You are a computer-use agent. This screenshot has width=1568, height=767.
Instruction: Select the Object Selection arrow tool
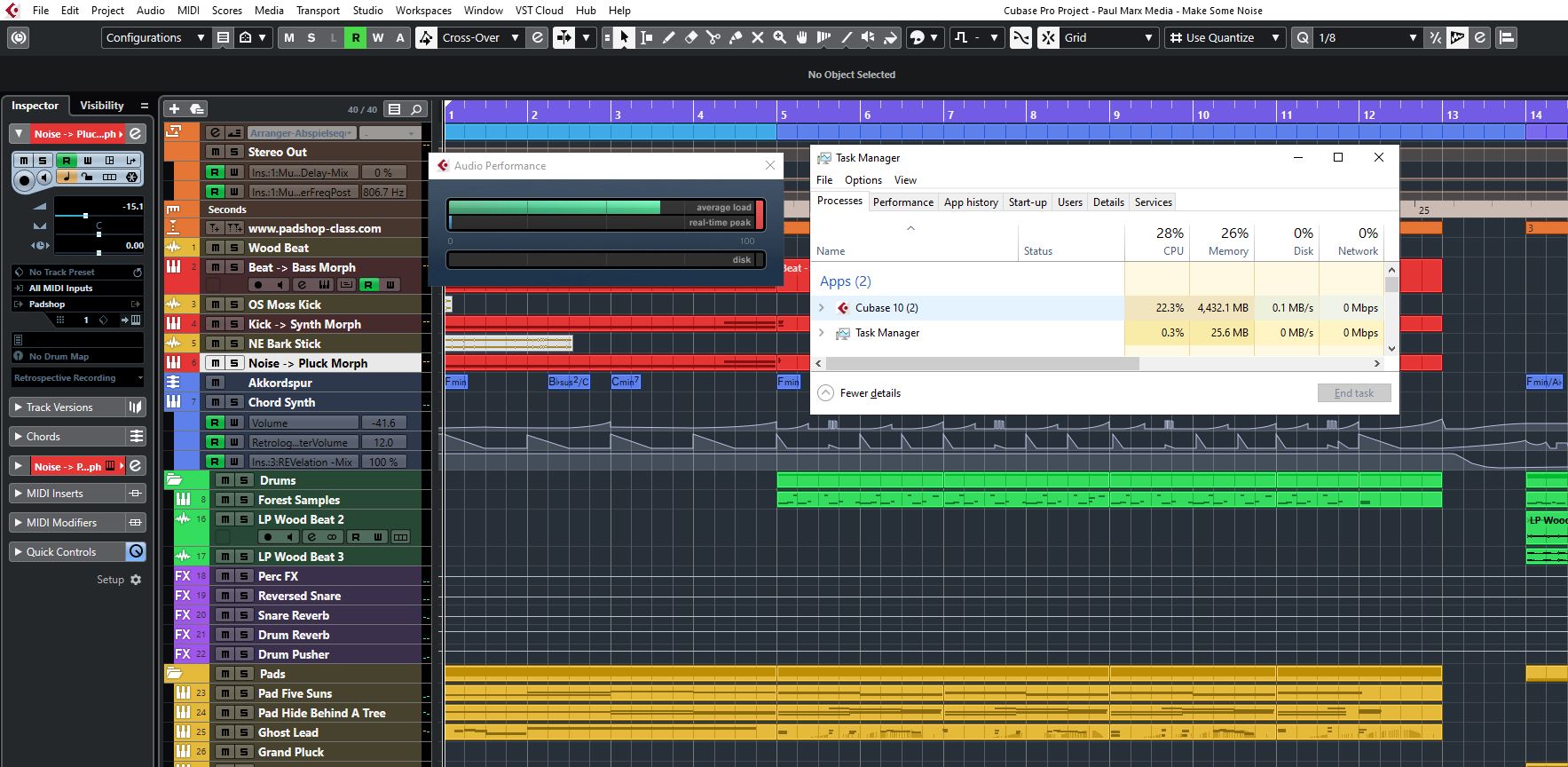click(625, 37)
